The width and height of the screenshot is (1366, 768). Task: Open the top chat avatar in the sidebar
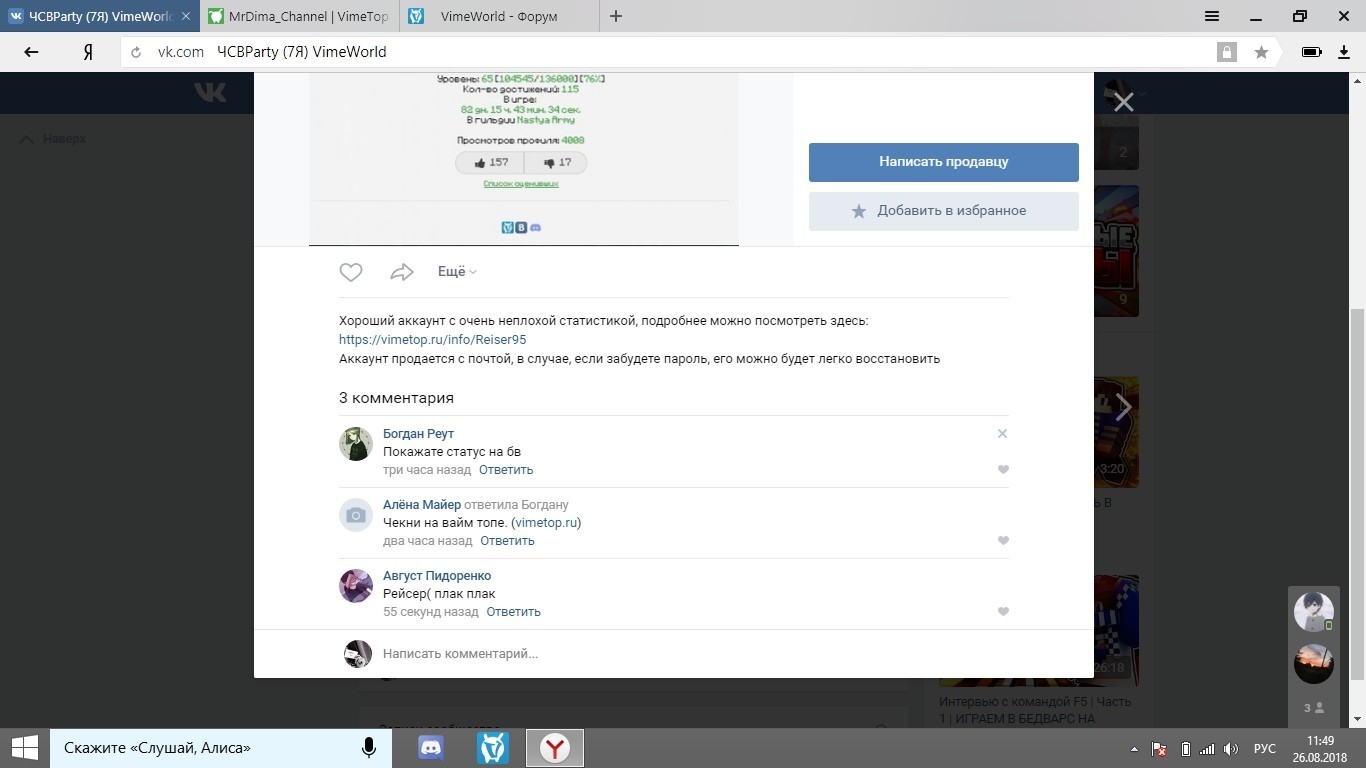(1313, 612)
